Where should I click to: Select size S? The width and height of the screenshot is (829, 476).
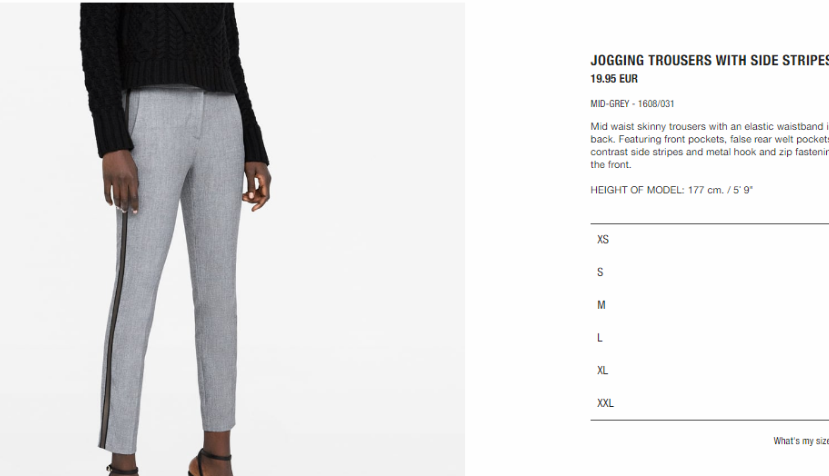pyautogui.click(x=710, y=272)
